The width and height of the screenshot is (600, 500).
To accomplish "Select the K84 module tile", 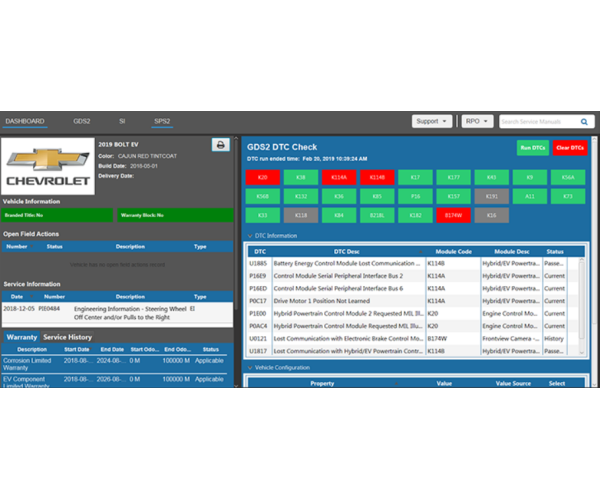I will (339, 215).
